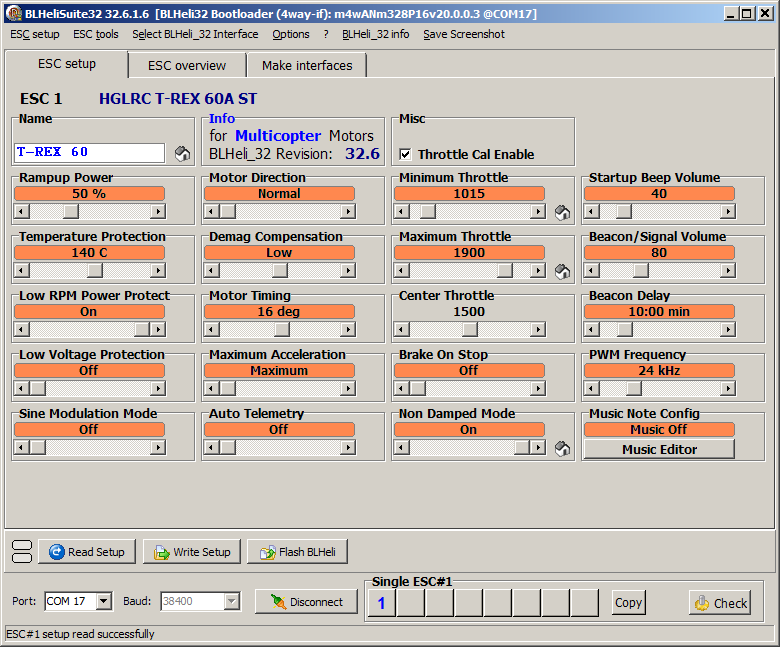Open Select BLHeli_32 Interface menu
Image resolution: width=780 pixels, height=647 pixels.
(x=195, y=34)
